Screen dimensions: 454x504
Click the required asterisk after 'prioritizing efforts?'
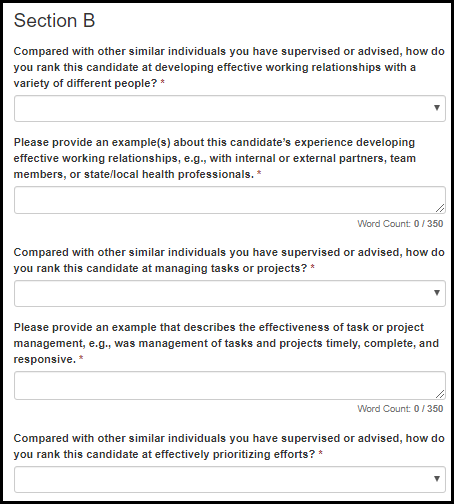[x=321, y=453]
